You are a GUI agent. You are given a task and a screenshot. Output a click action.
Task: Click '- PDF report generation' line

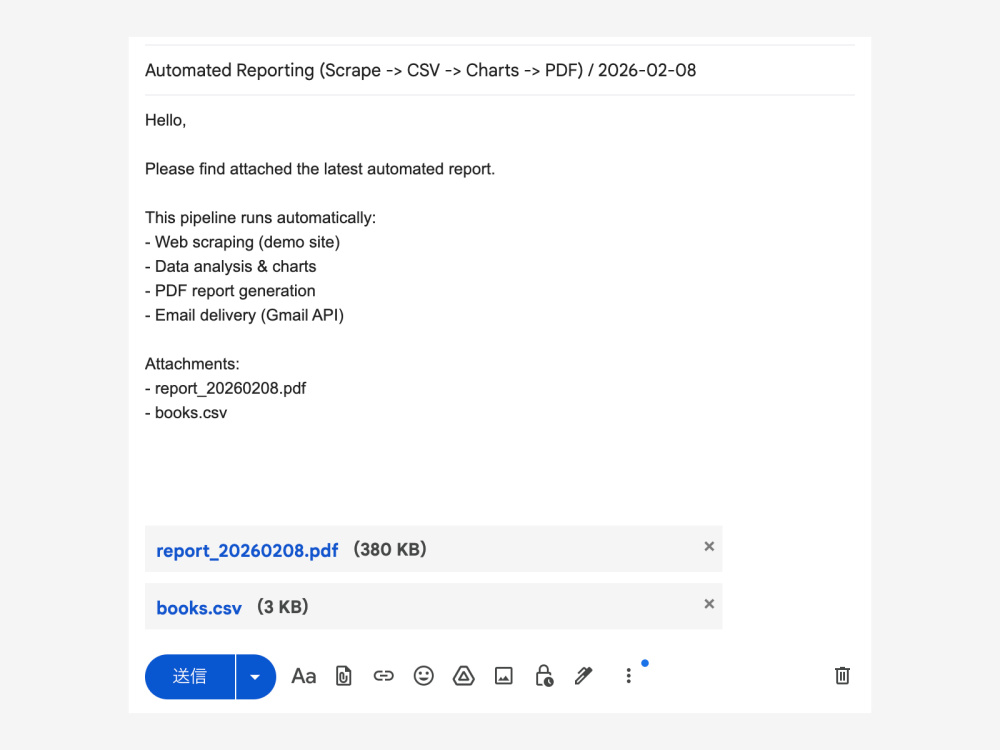[x=230, y=291]
